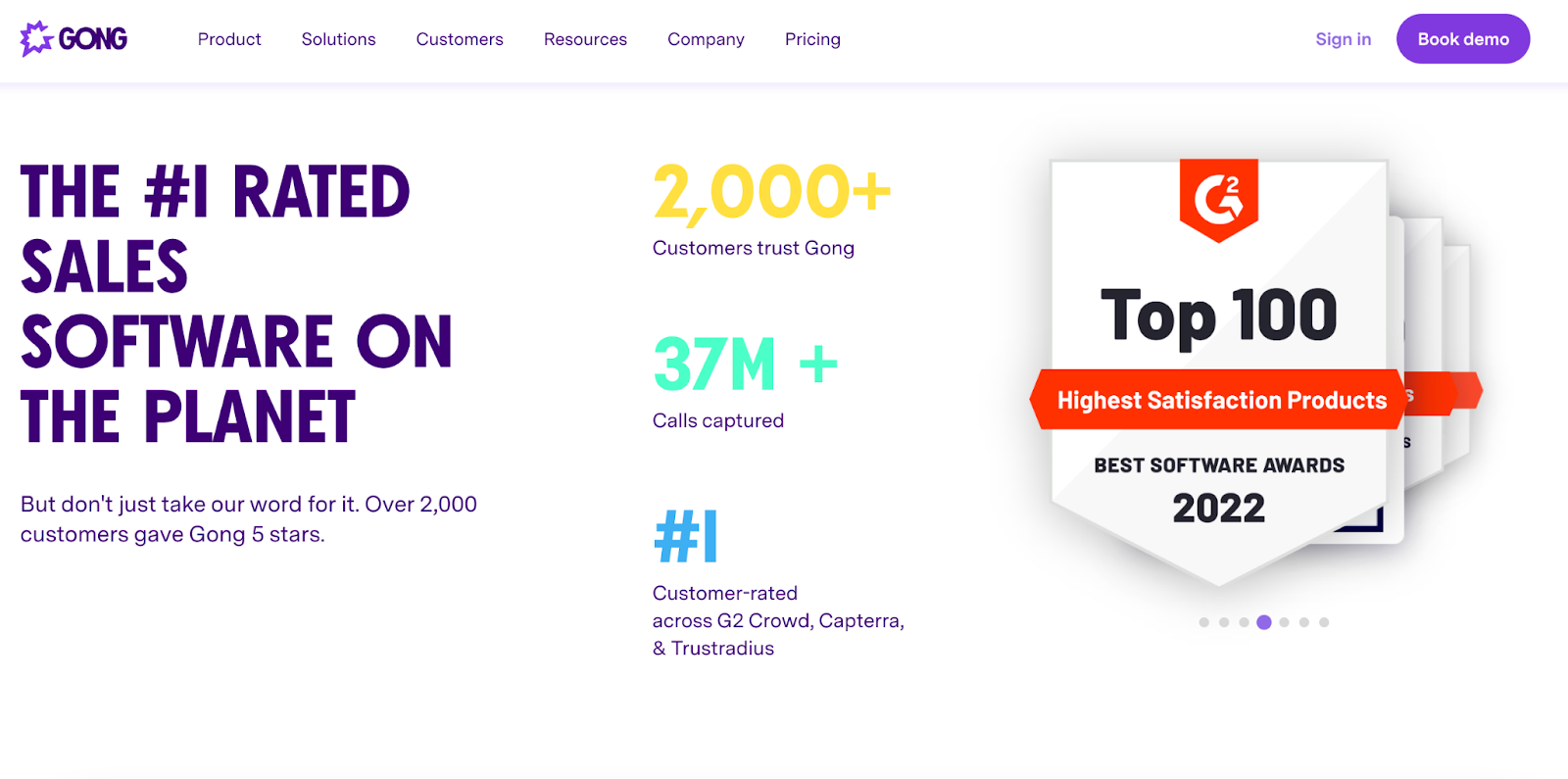Viewport: 1568px width, 779px height.
Task: Select the fifth carousel dot
Action: click(x=1284, y=622)
